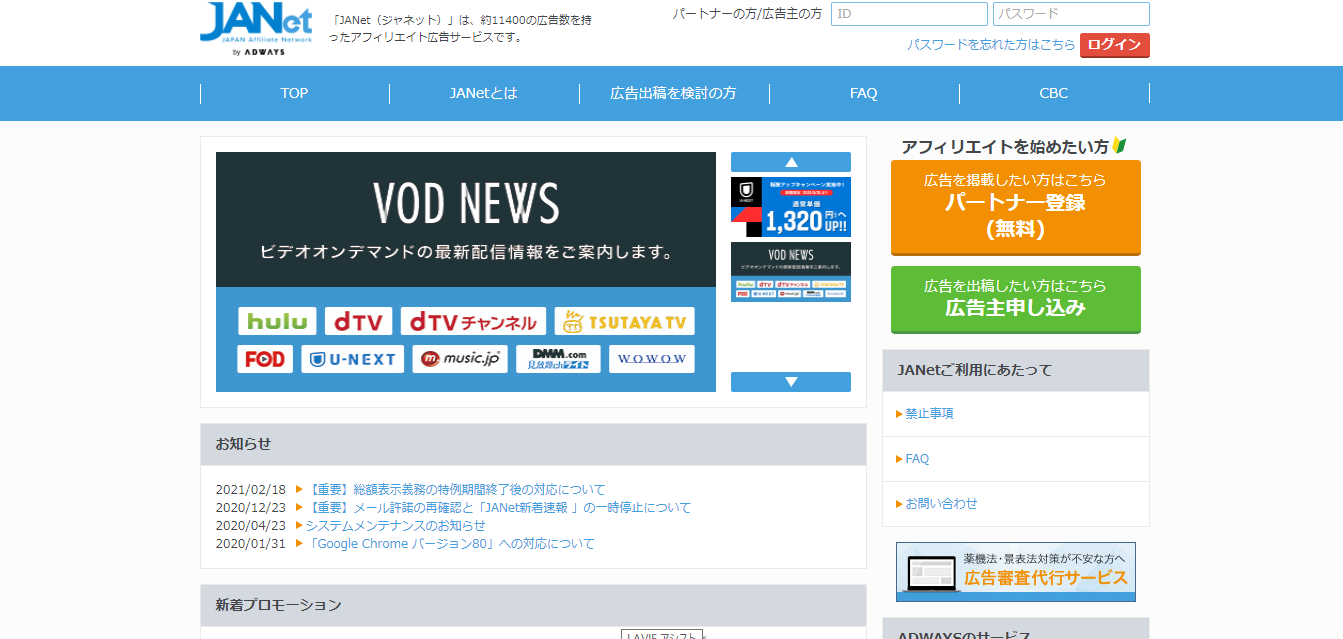
Task: Select the dTVチャンネル logo in the banner
Action: click(x=473, y=321)
